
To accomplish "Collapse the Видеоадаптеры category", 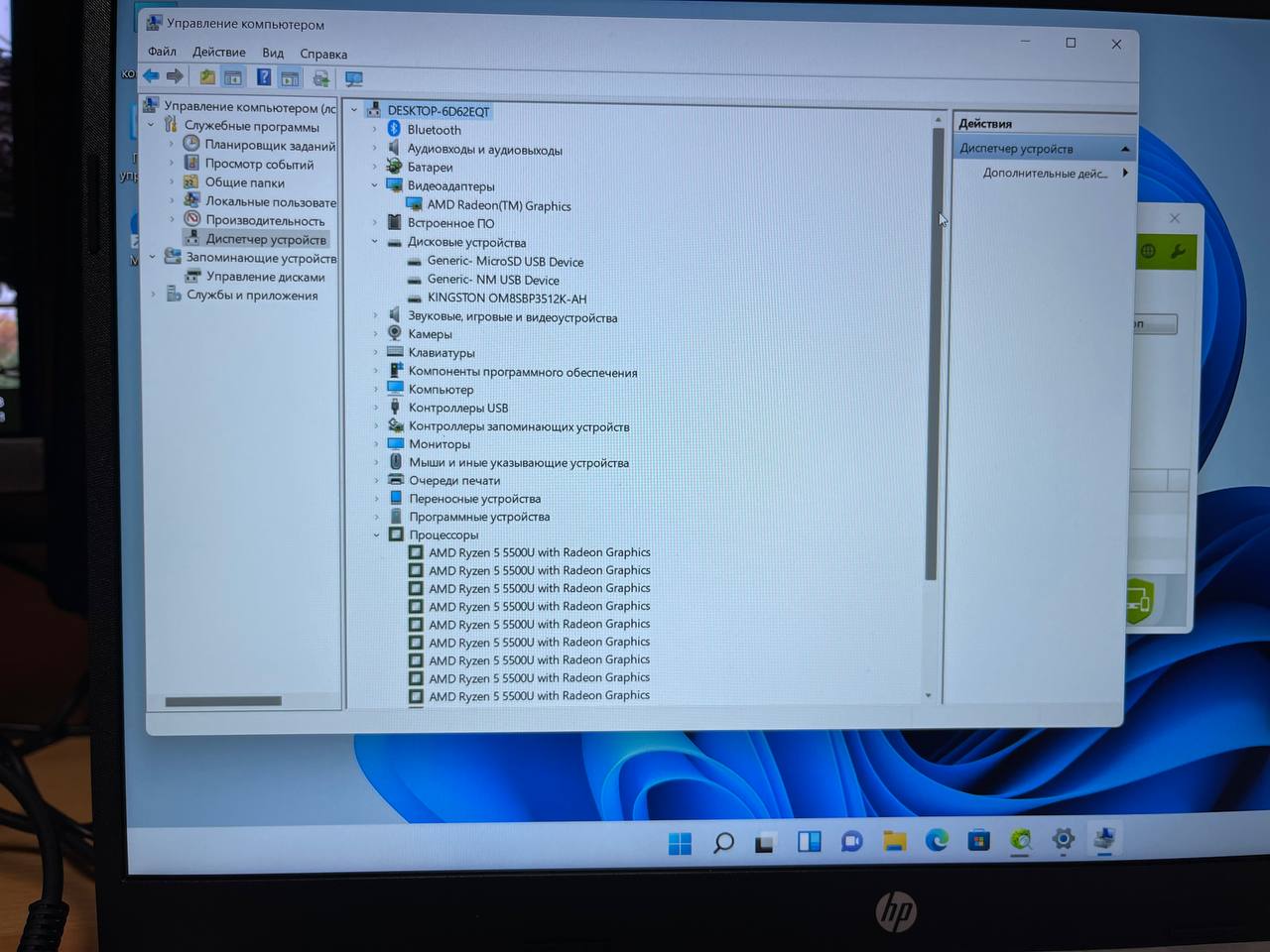I will tap(375, 184).
